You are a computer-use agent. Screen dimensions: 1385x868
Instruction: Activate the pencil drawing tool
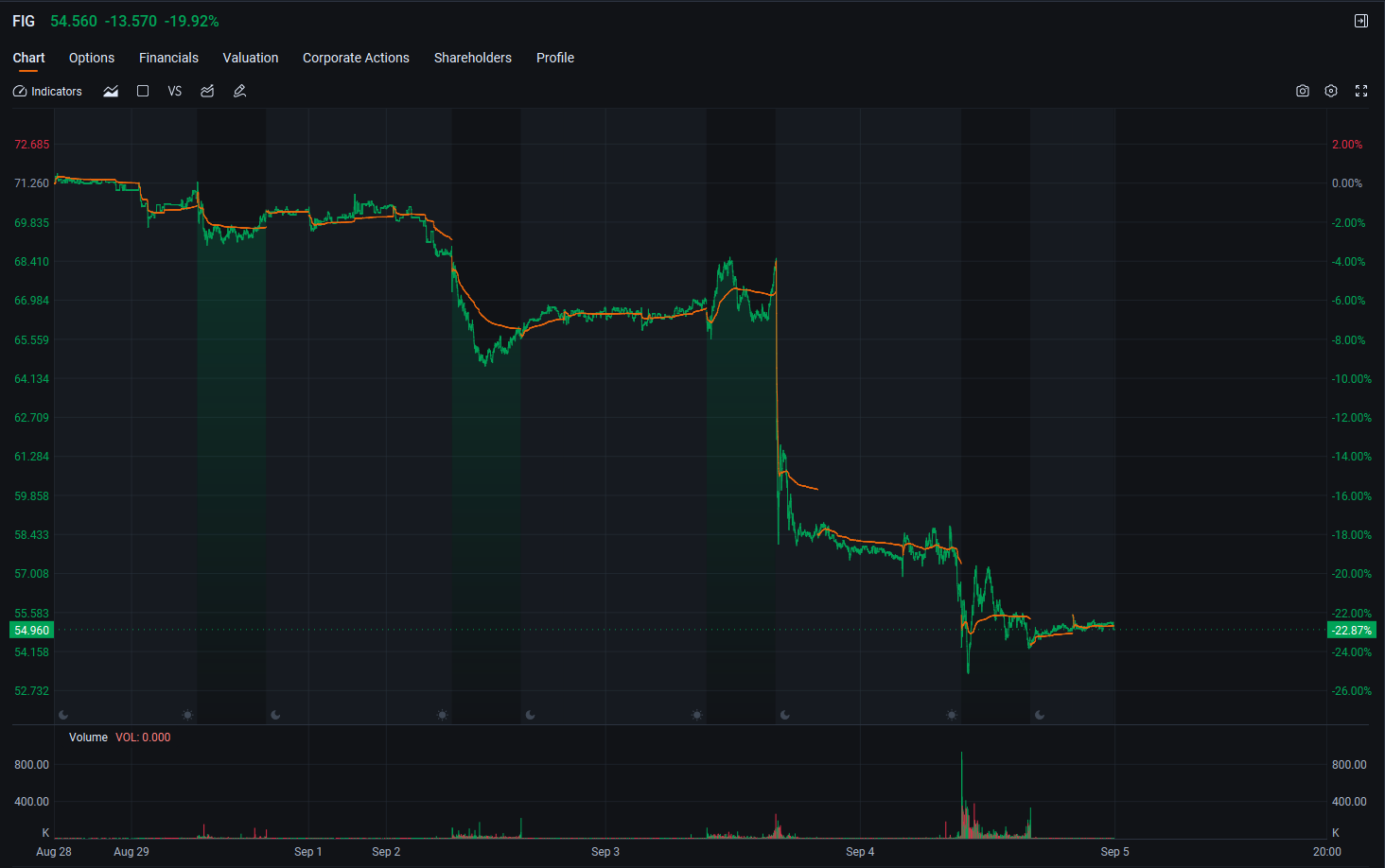239,92
